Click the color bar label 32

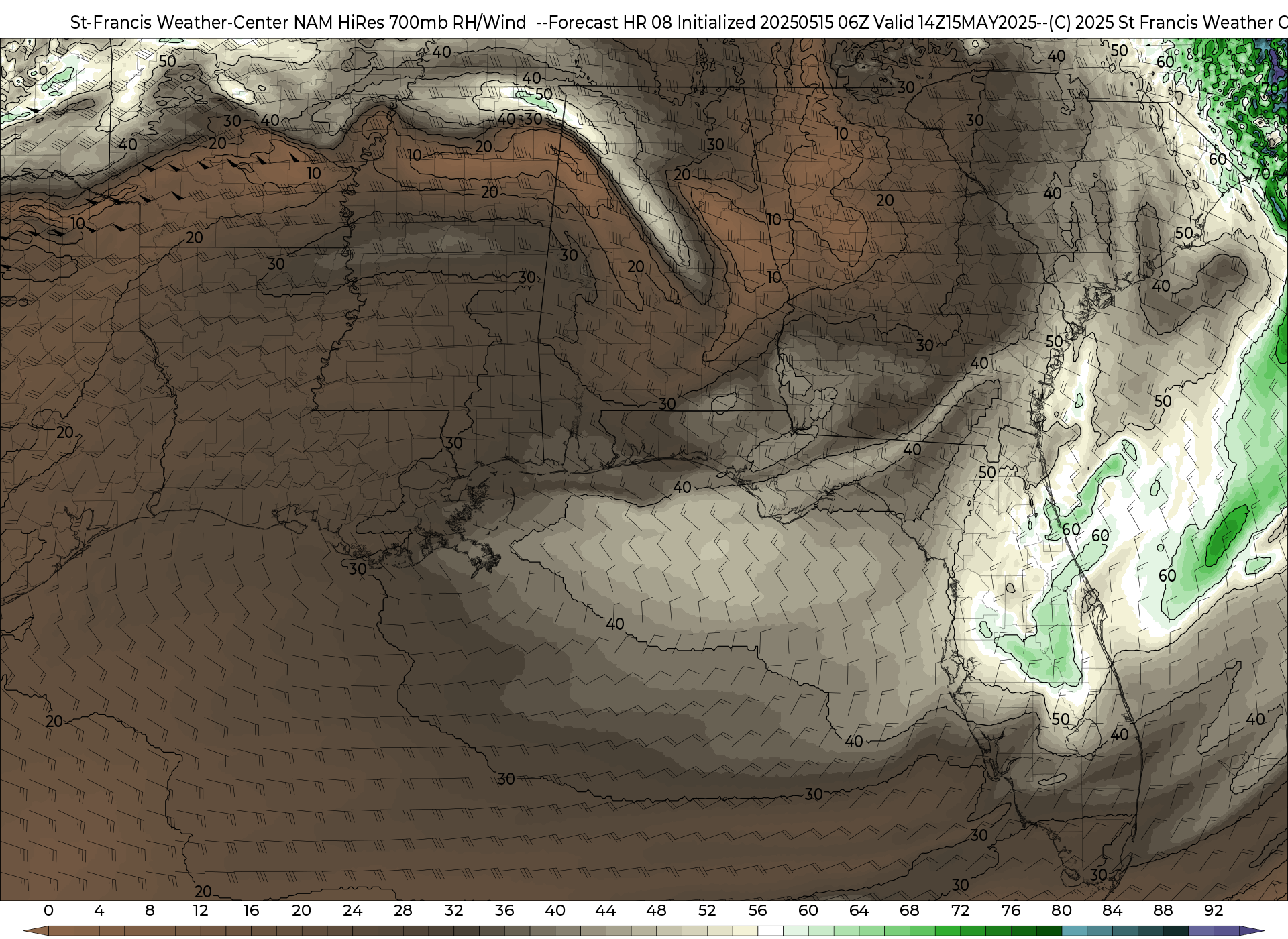point(454,911)
